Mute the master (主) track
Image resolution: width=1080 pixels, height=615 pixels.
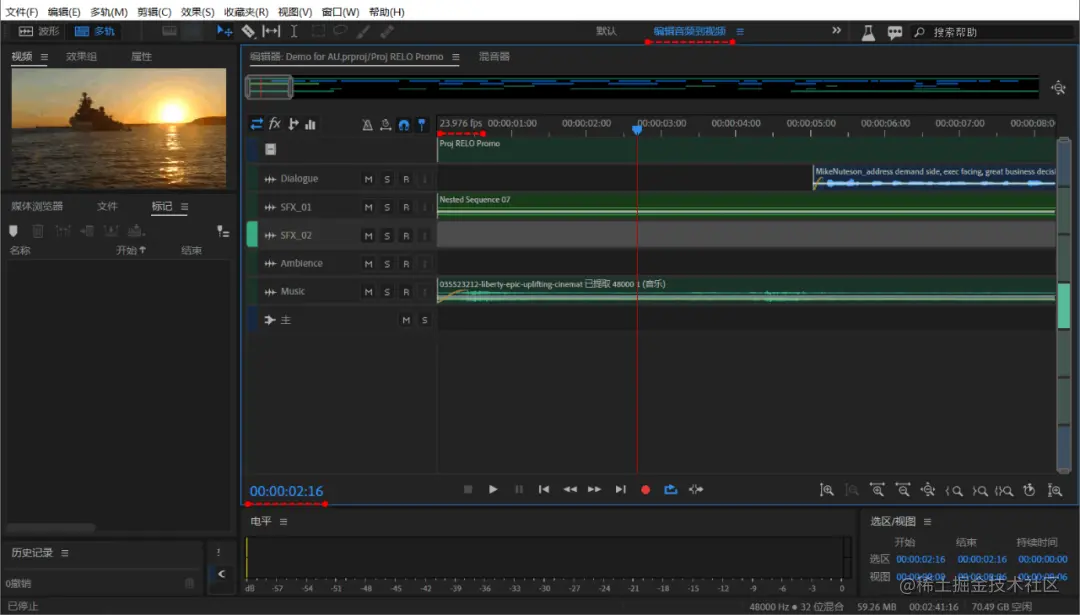point(406,320)
